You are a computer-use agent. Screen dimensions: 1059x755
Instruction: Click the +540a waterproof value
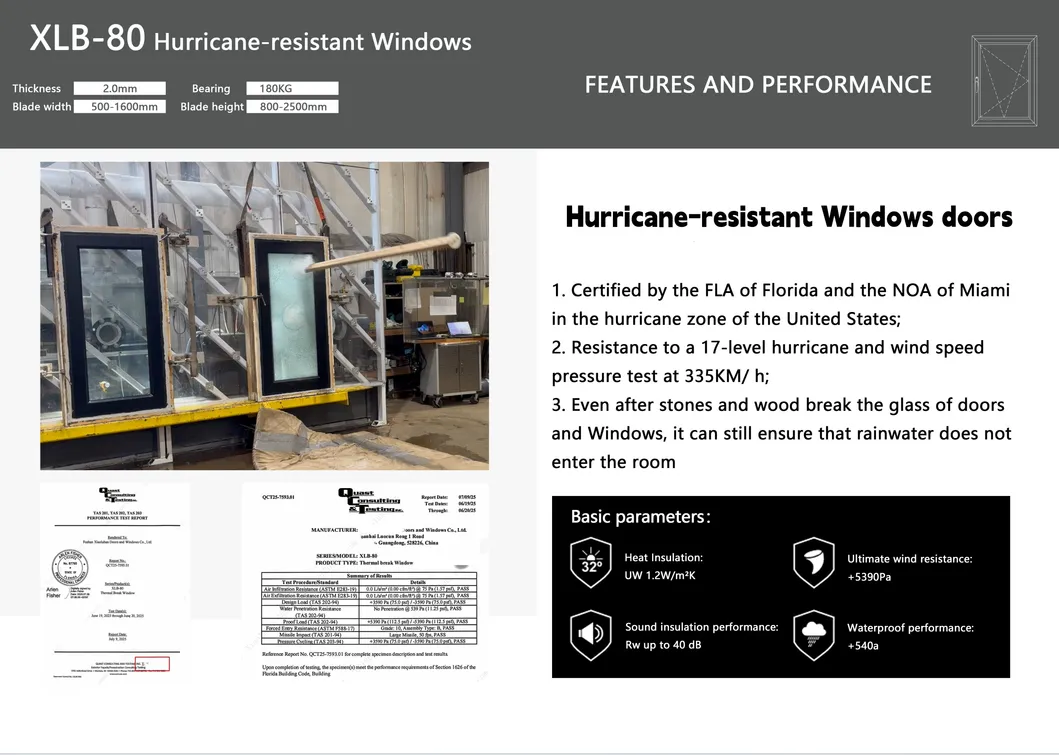(863, 646)
